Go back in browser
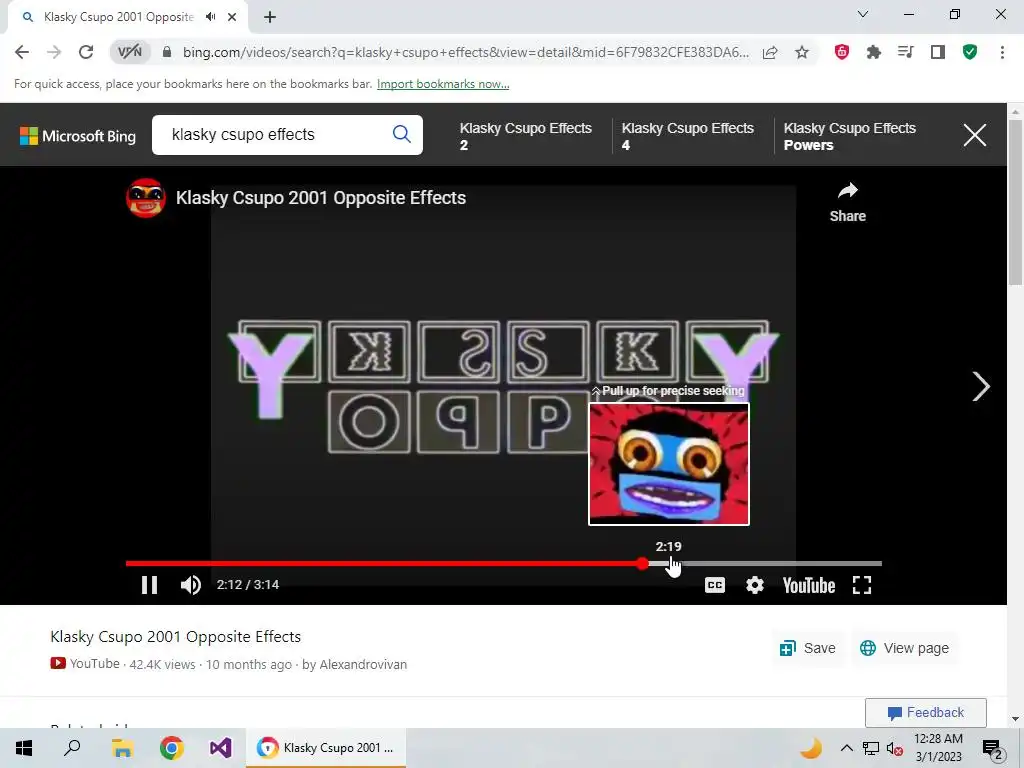Viewport: 1024px width, 768px height. [22, 52]
